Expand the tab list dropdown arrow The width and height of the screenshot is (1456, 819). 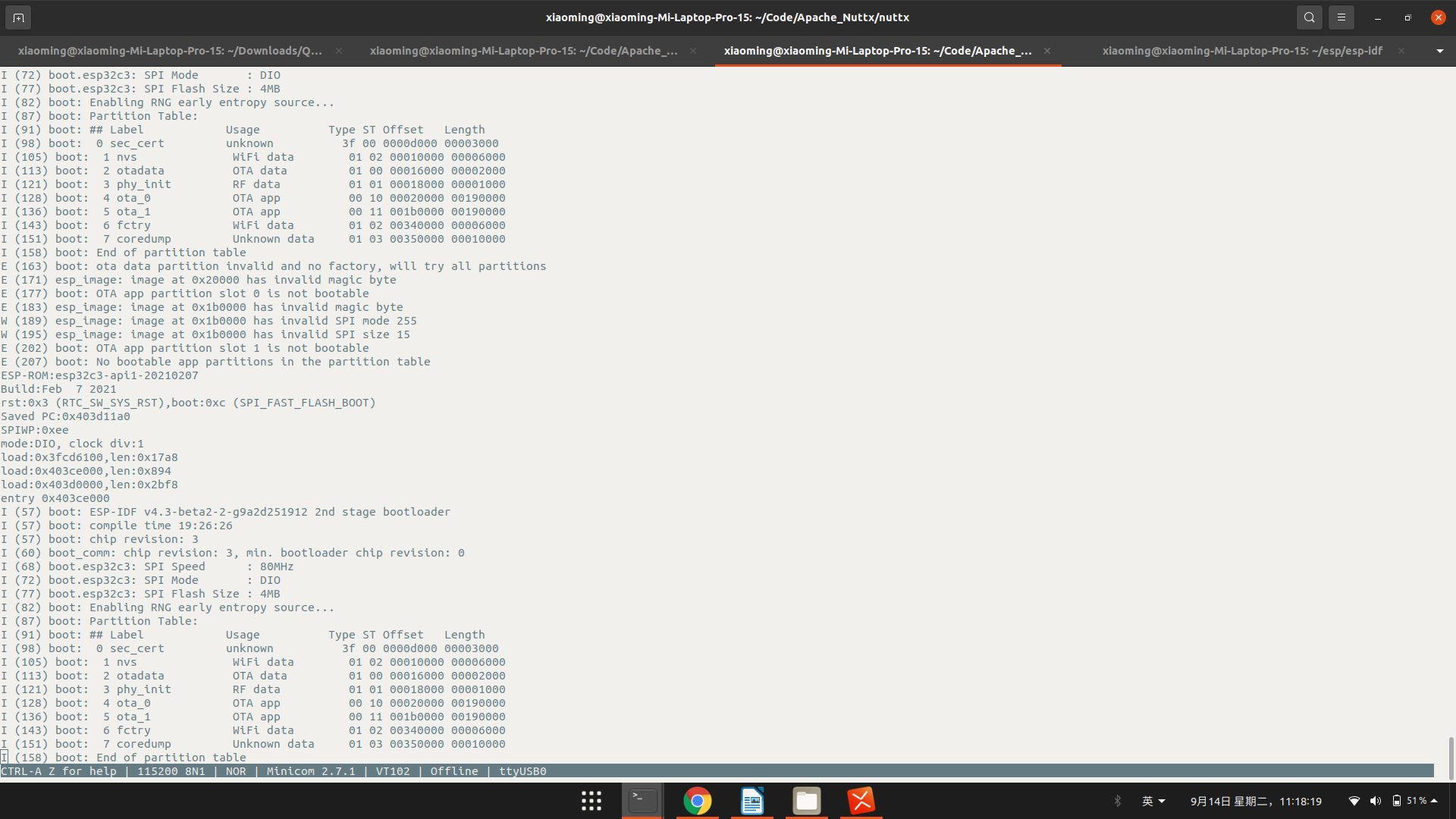click(1439, 51)
